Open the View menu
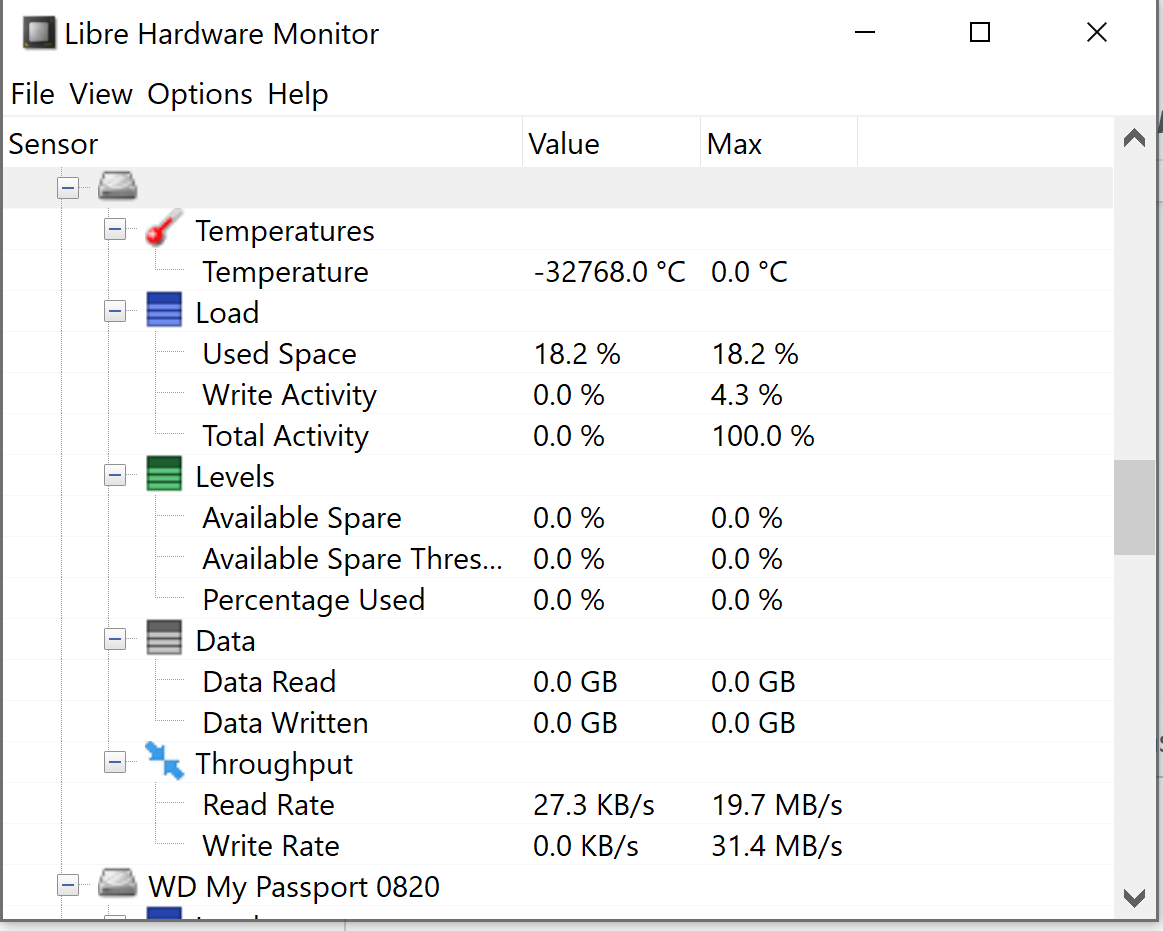 [99, 93]
